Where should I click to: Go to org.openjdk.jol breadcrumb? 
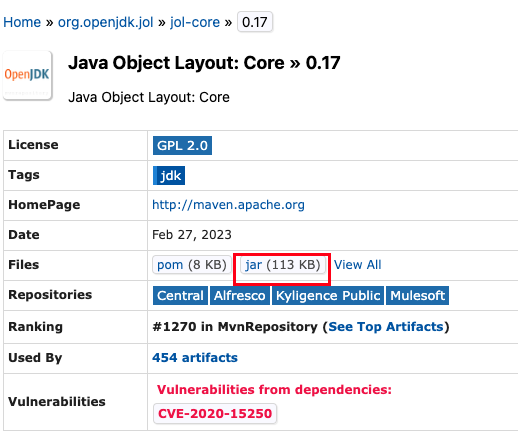coord(105,22)
